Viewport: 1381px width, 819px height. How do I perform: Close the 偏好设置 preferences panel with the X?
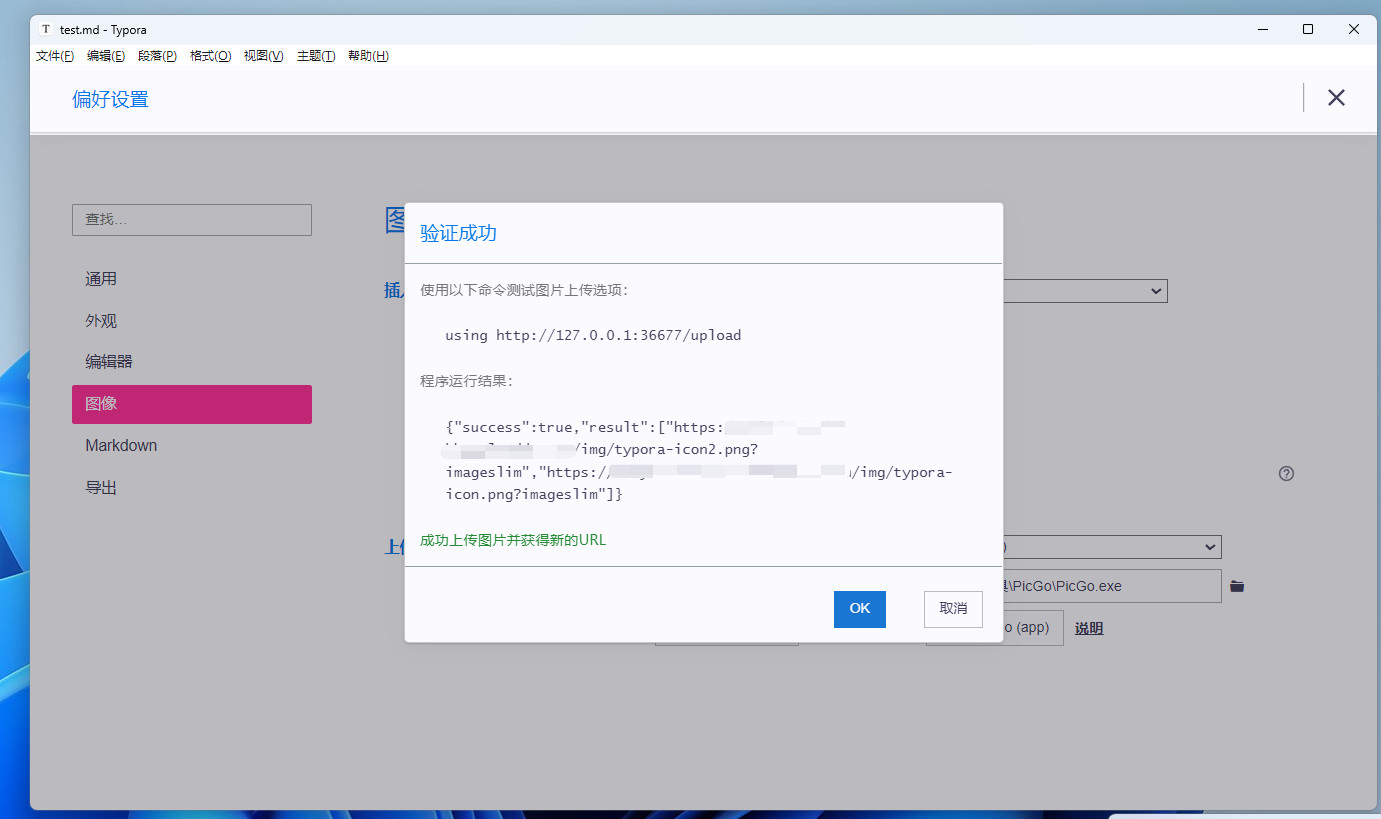(x=1336, y=97)
